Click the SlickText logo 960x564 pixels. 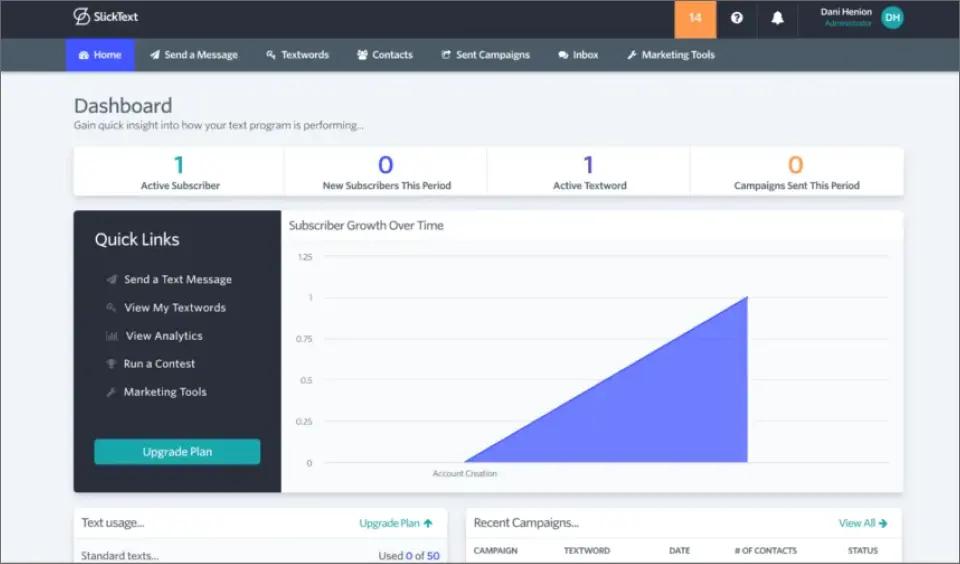click(105, 17)
